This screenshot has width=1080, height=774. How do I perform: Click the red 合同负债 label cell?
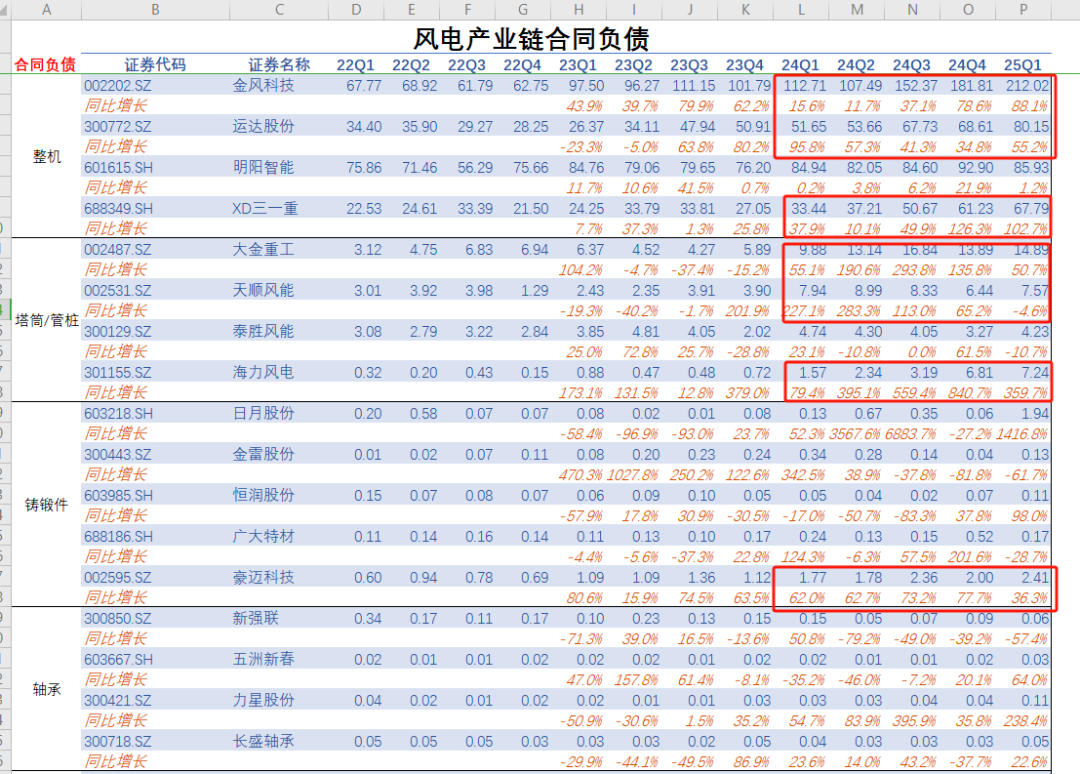[x=45, y=65]
